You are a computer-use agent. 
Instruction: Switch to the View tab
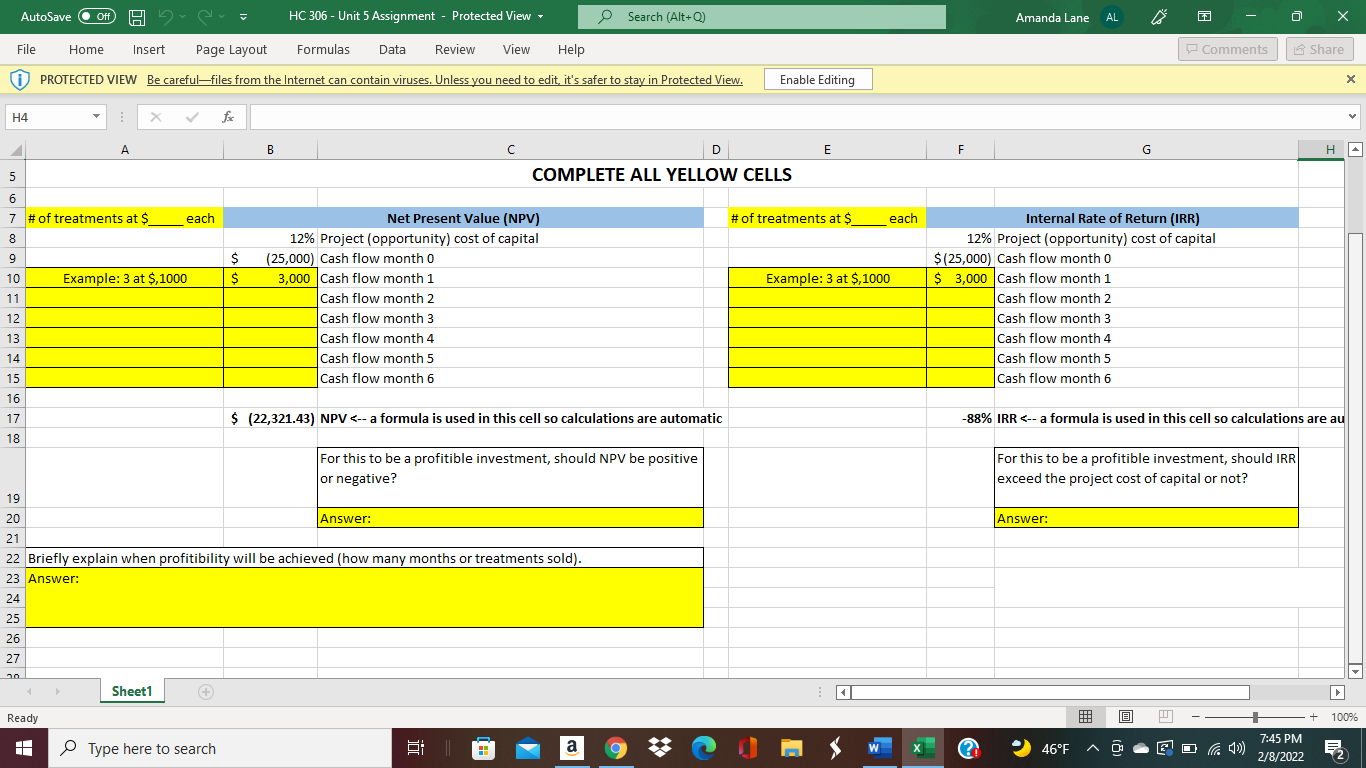coord(516,49)
